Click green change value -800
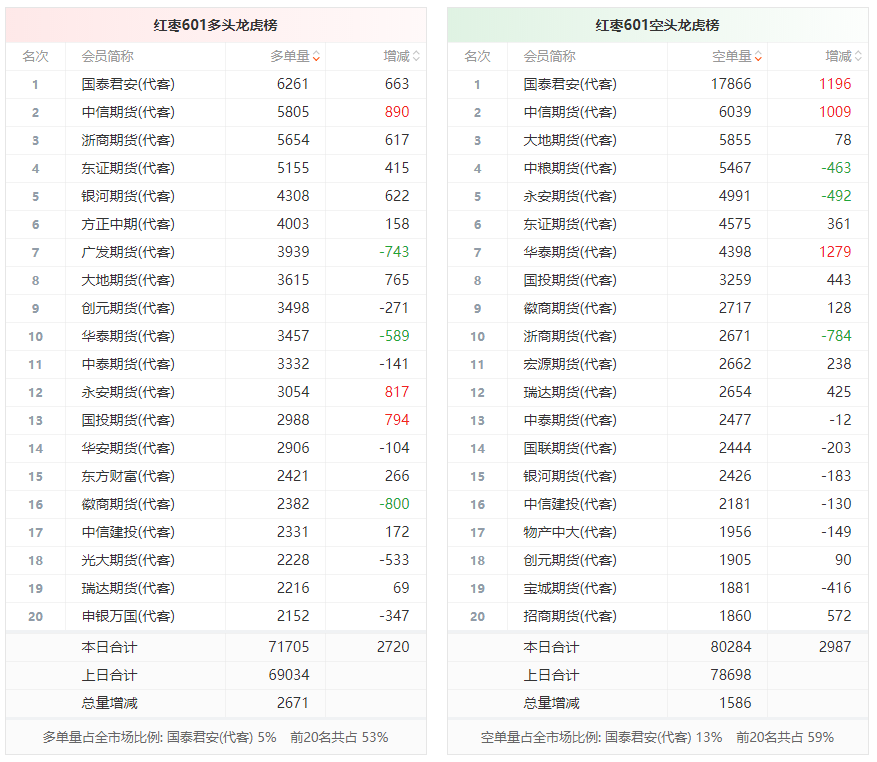Image resolution: width=877 pixels, height=762 pixels. (394, 504)
